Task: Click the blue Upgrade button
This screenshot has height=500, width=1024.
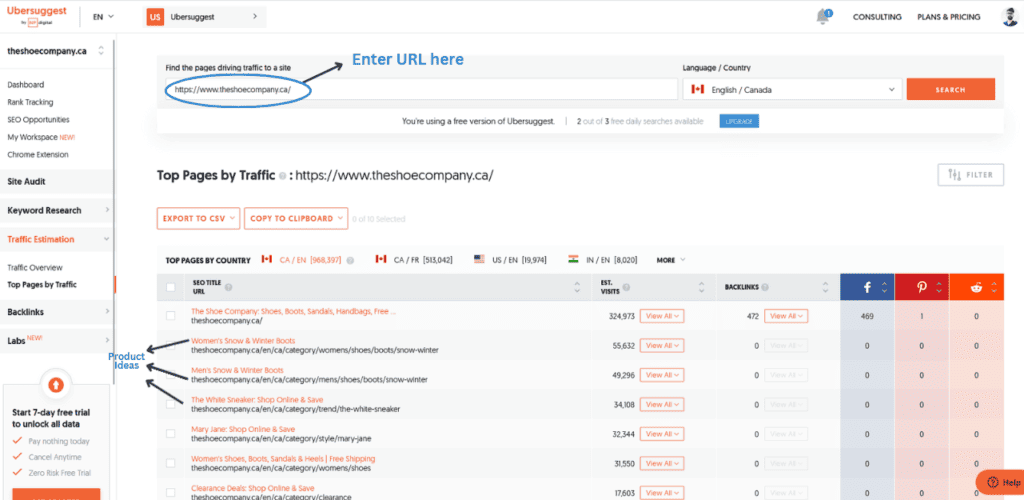Action: coord(739,121)
